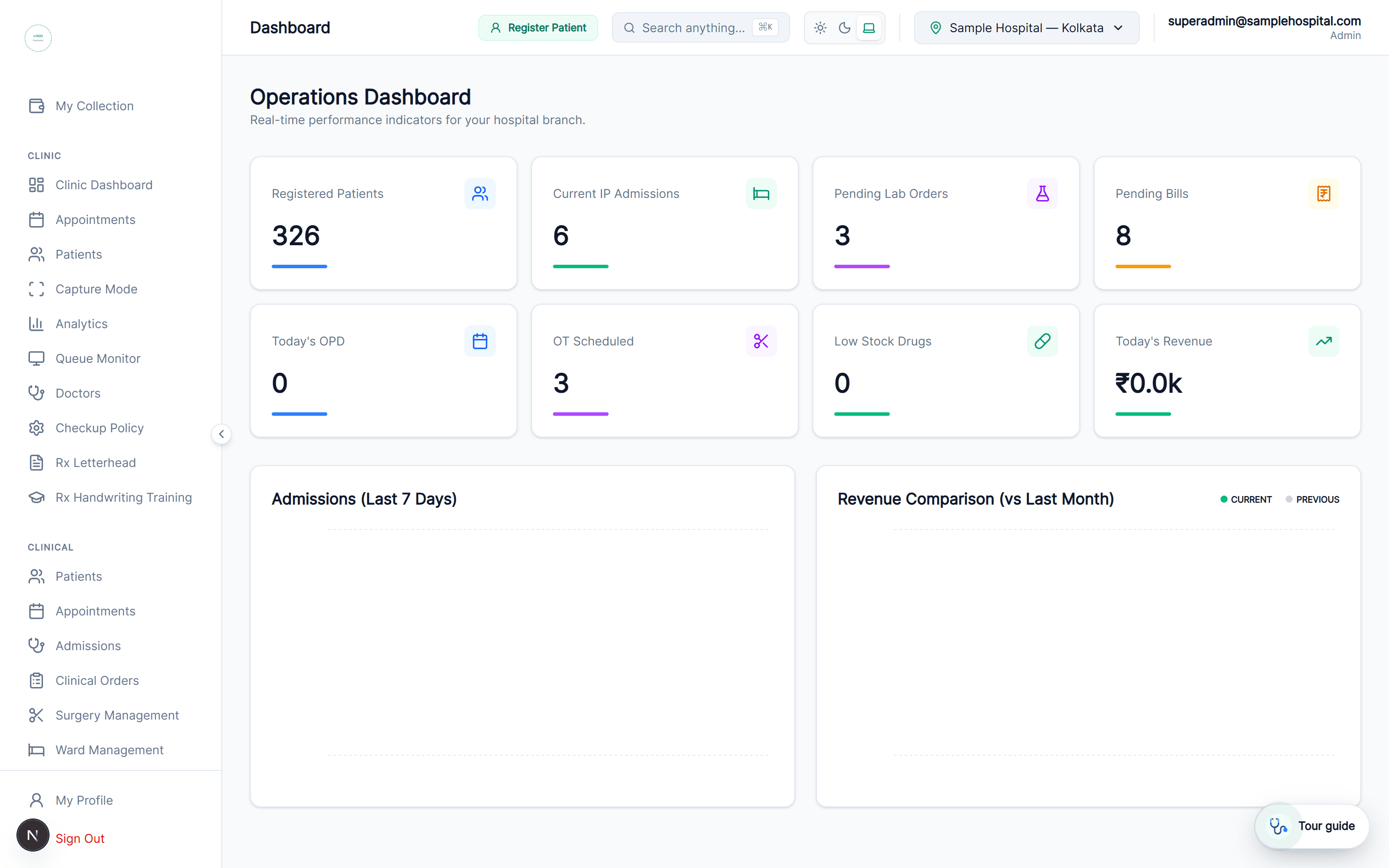
Task: Click the Doctors stethoscope icon
Action: (37, 393)
